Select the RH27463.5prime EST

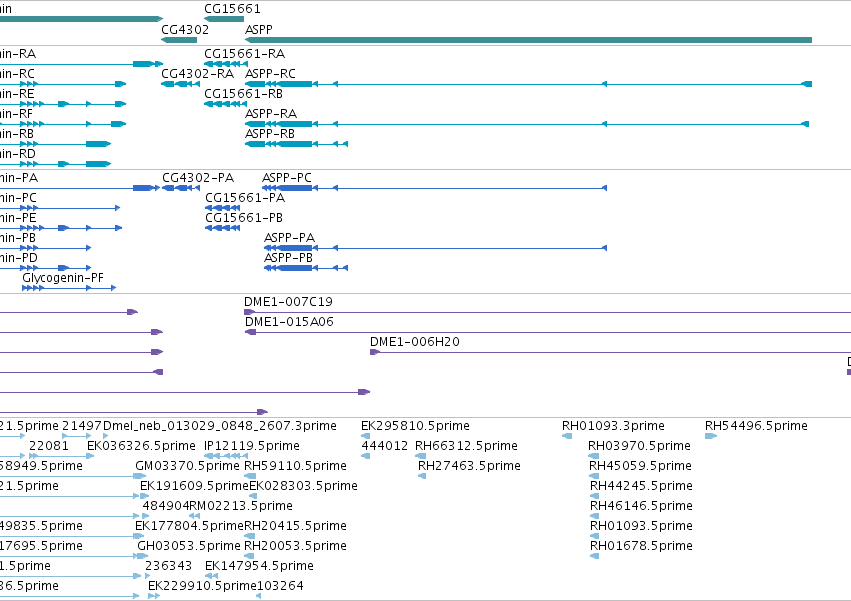422,476
